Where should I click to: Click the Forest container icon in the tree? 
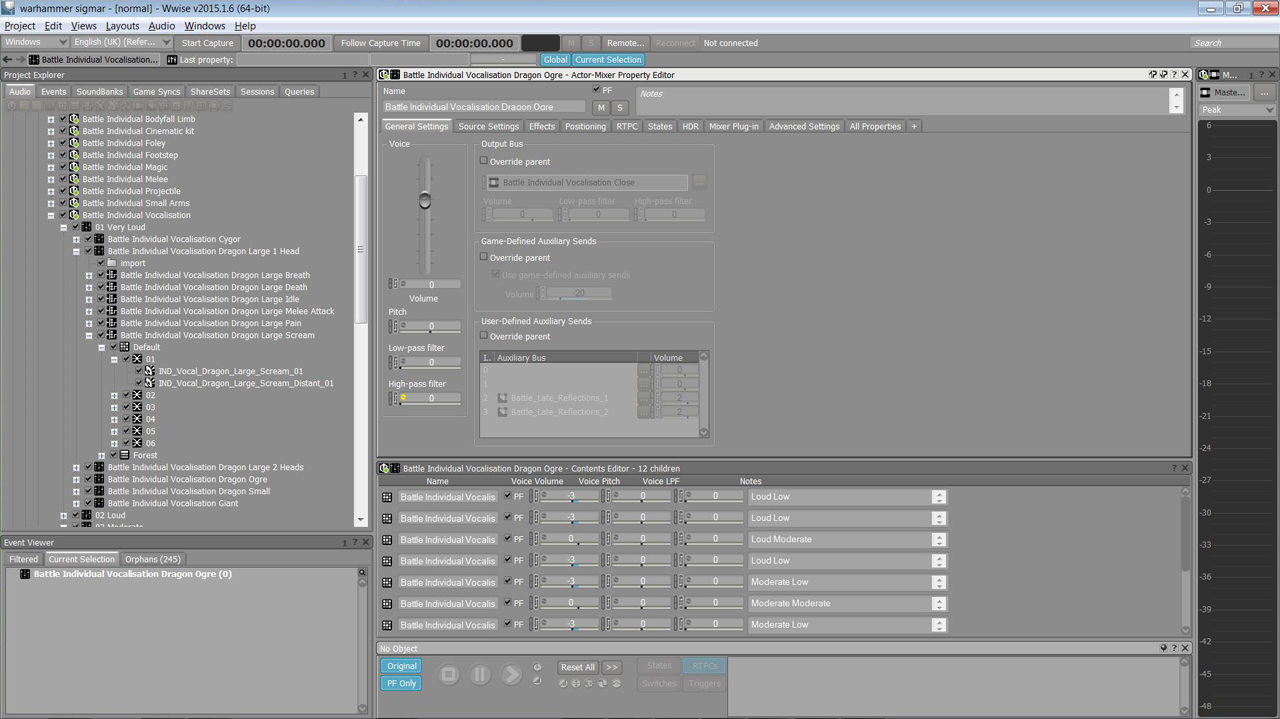(x=125, y=455)
